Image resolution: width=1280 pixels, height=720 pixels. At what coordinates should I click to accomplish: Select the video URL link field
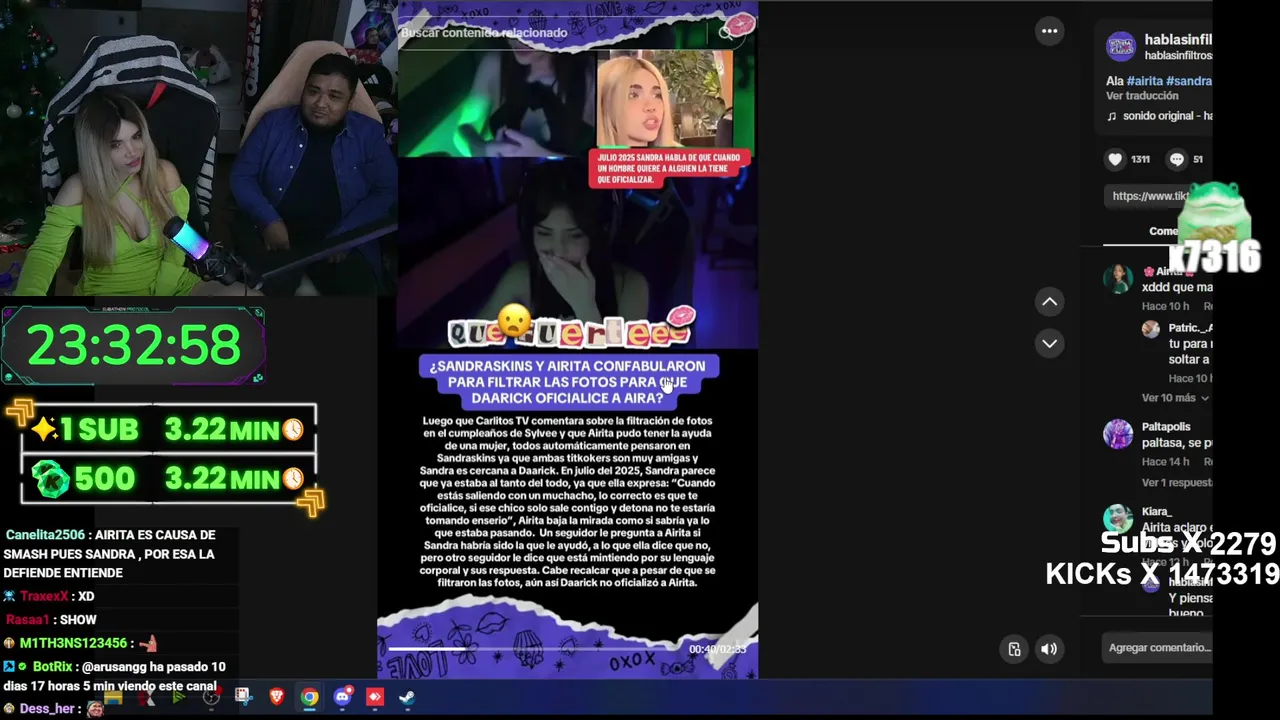1158,196
